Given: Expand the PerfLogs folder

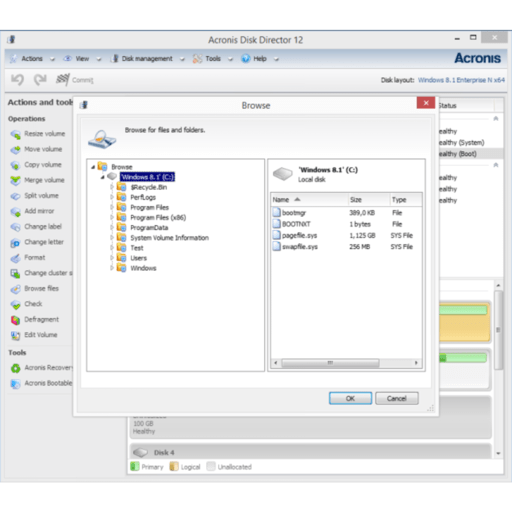Looking at the screenshot, I should pos(112,197).
